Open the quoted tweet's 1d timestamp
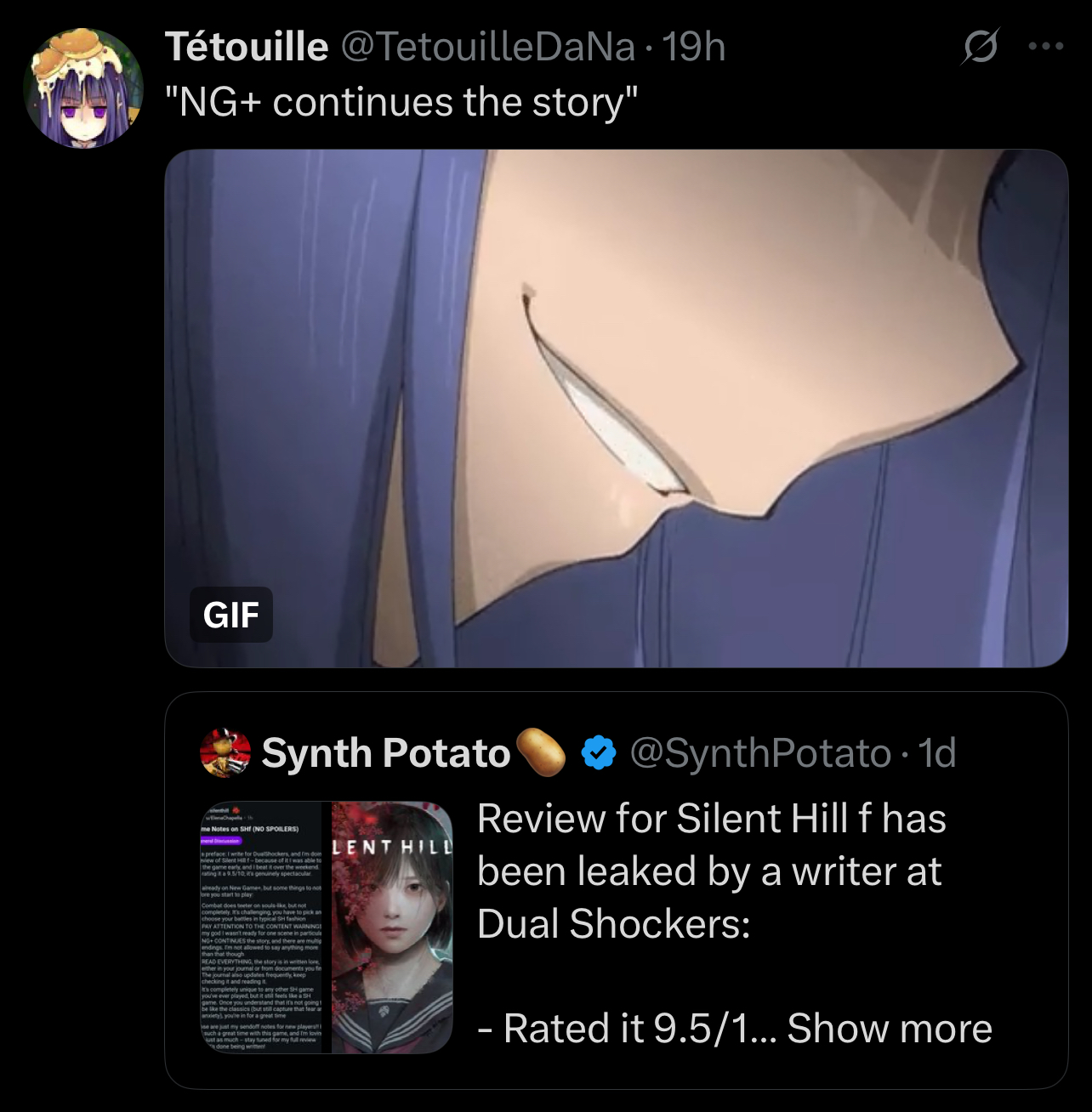 [x=937, y=752]
